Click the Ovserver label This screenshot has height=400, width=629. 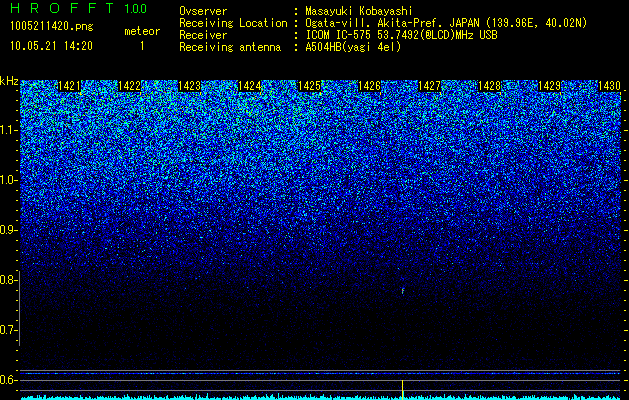point(203,11)
